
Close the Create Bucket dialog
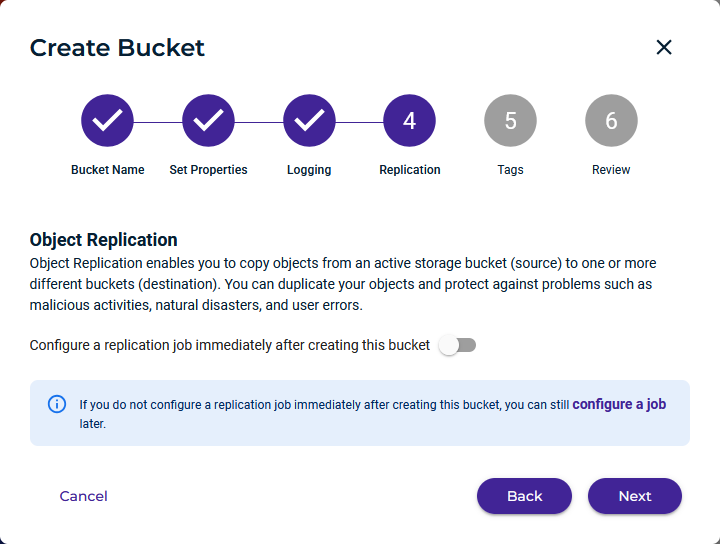664,47
